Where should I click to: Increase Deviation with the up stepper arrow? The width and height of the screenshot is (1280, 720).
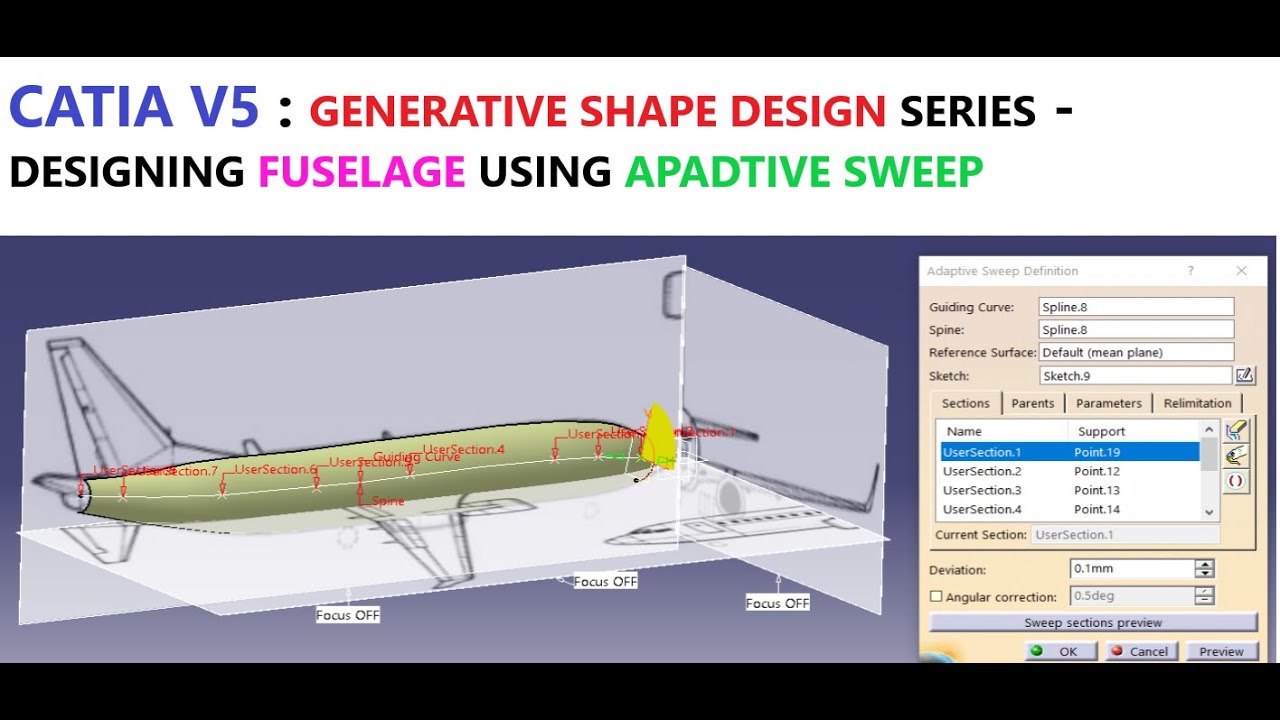click(1205, 564)
